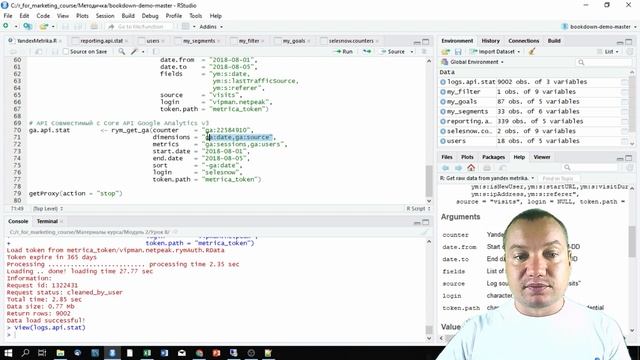
Task: Switch to the Connections tab
Action: (524, 41)
